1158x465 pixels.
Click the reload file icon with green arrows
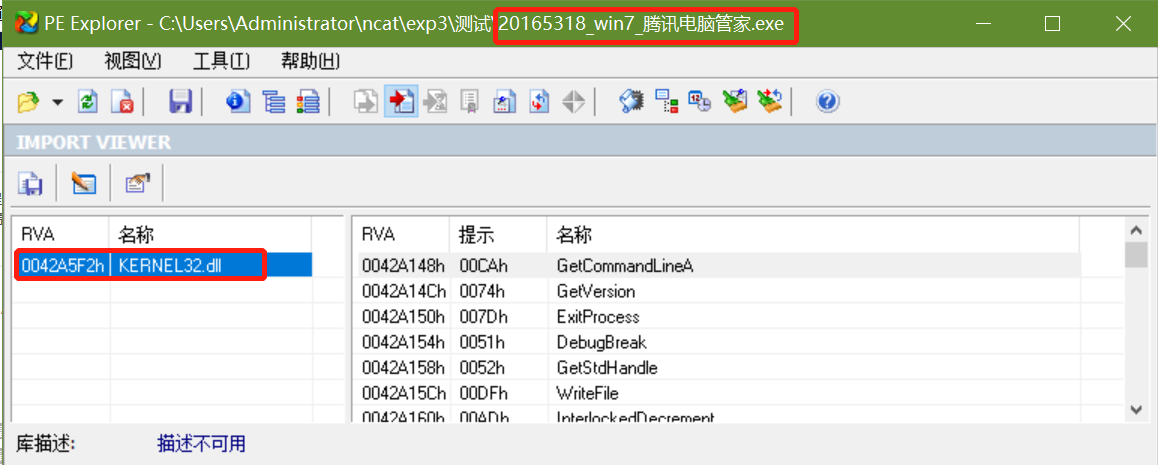click(88, 102)
